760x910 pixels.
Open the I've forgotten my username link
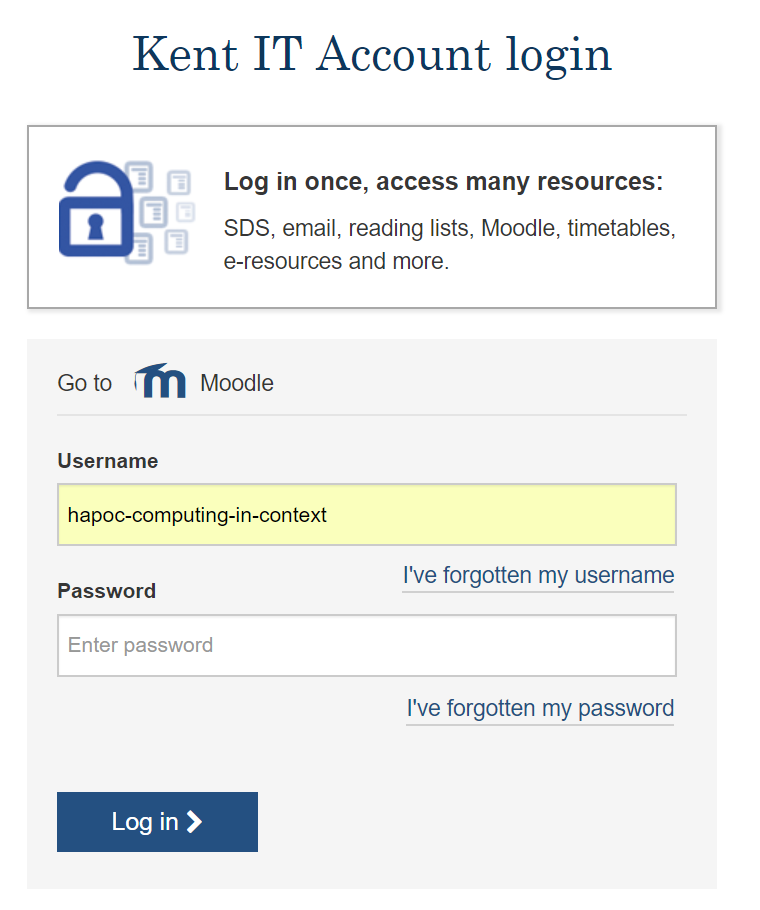tap(538, 576)
